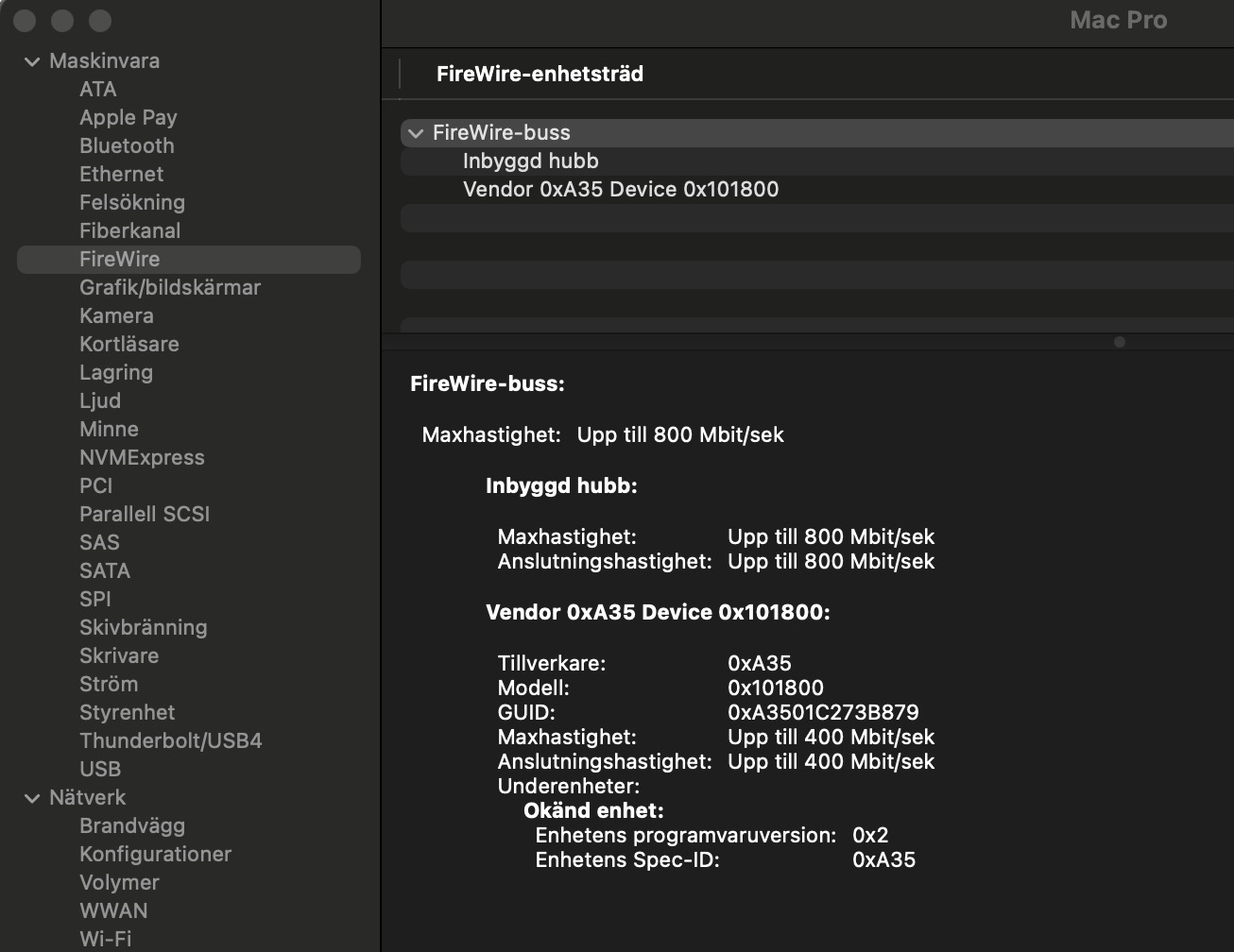Select Konfigurationer in the sidebar

point(156,854)
